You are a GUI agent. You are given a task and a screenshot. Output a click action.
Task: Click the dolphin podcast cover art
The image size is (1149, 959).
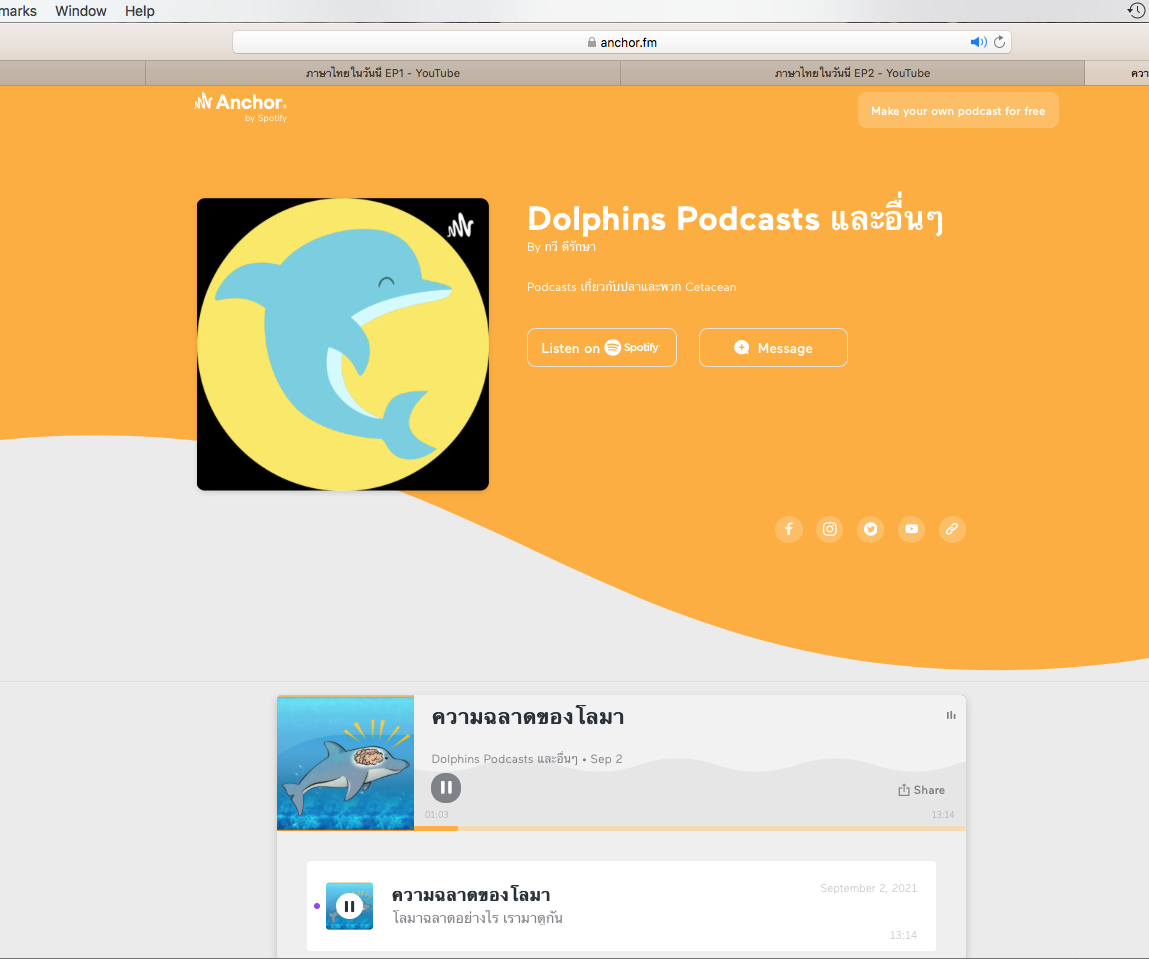(x=343, y=344)
